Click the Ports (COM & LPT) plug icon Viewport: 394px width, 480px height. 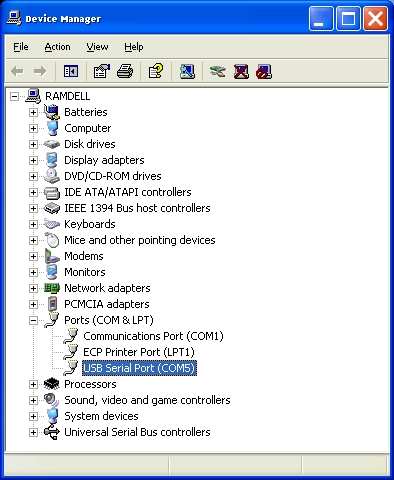pos(52,320)
